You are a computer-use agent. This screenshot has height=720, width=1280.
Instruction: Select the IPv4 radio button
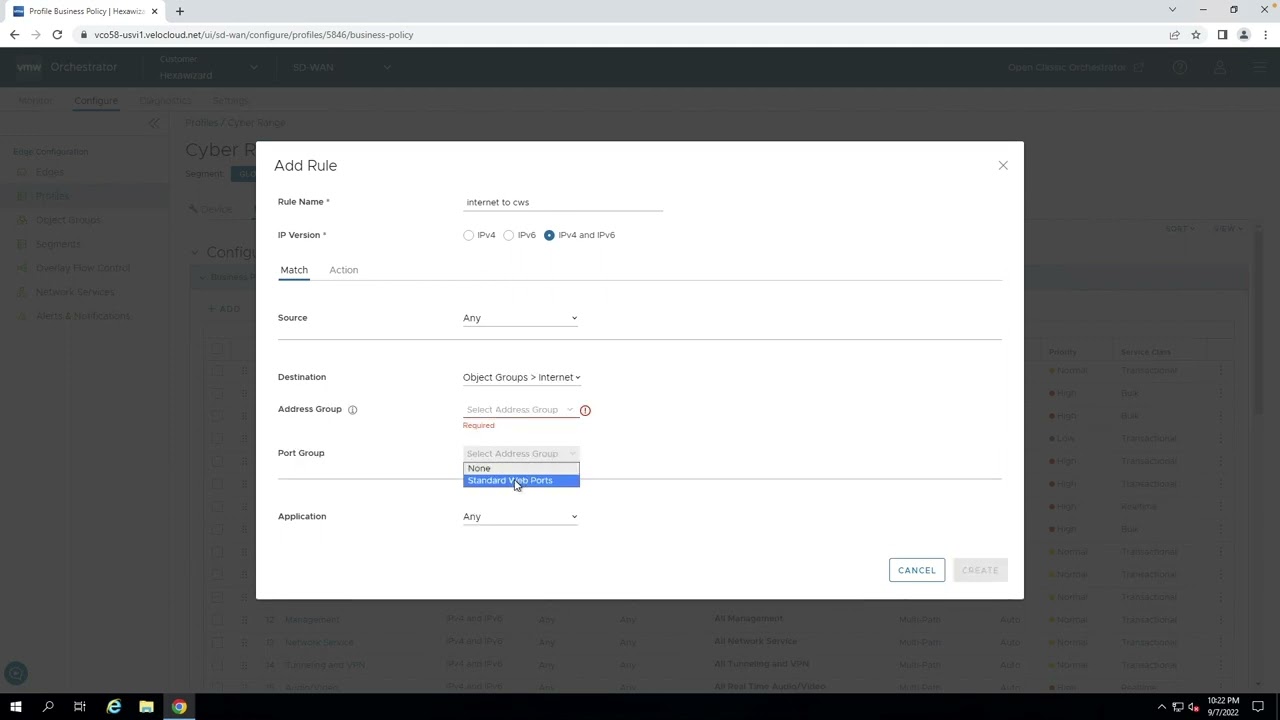[469, 235]
